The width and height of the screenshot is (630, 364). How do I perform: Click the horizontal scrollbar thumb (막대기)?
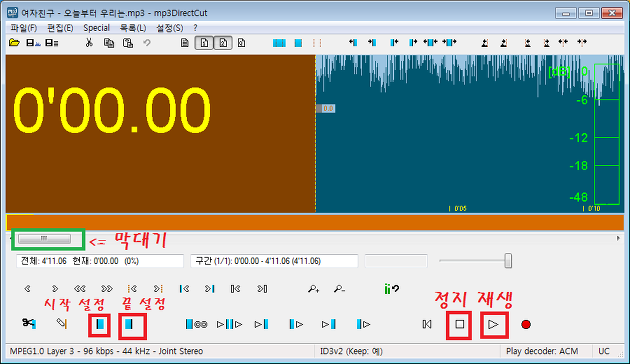(x=44, y=239)
